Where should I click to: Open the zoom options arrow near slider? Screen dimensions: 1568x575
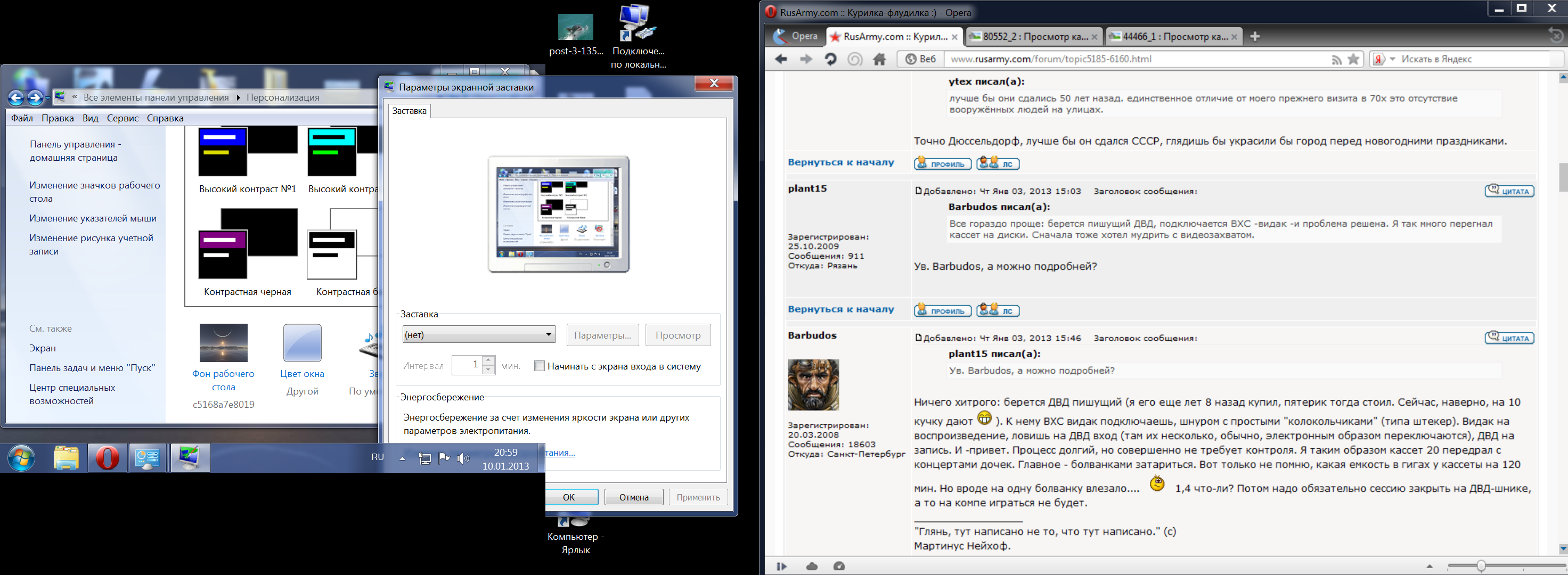1429,566
